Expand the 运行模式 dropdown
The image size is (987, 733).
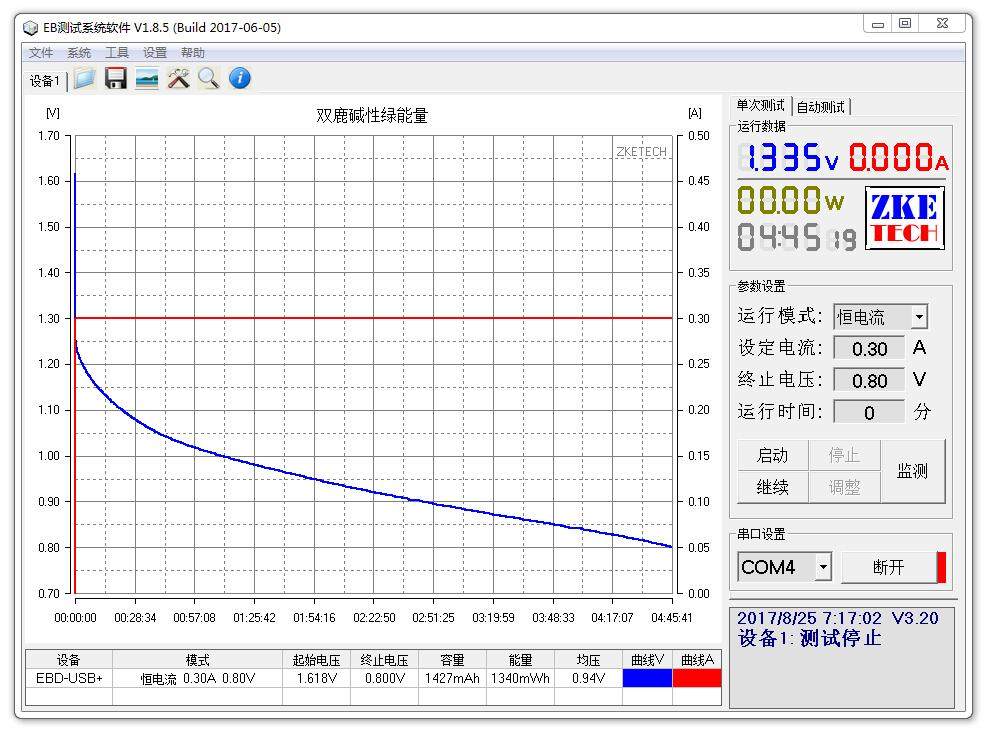click(x=918, y=317)
